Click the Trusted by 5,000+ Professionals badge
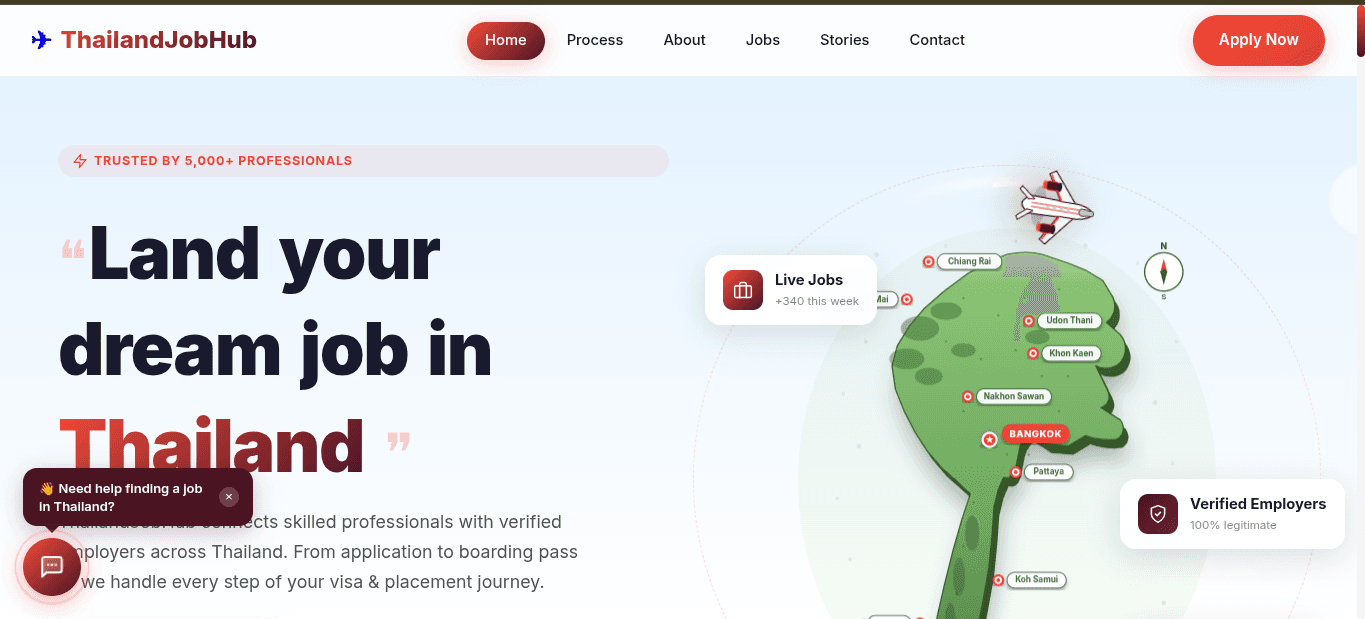This screenshot has width=1365, height=619. pyautogui.click(x=363, y=161)
